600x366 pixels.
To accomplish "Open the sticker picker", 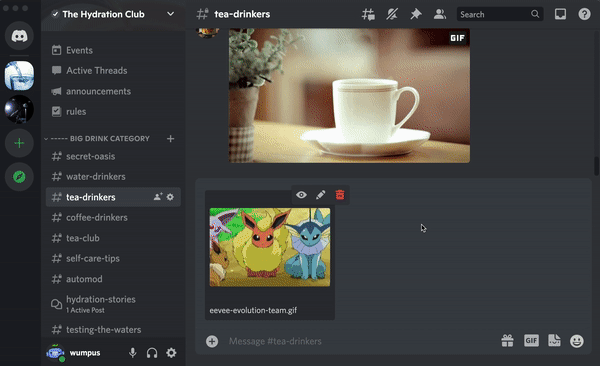I will click(x=554, y=341).
